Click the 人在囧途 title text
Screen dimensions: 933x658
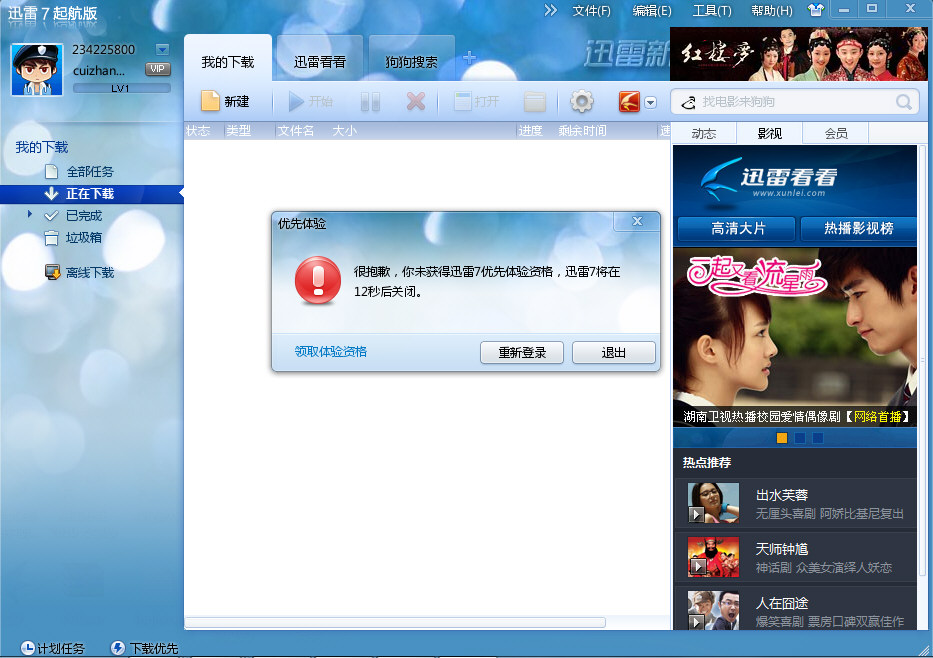781,603
